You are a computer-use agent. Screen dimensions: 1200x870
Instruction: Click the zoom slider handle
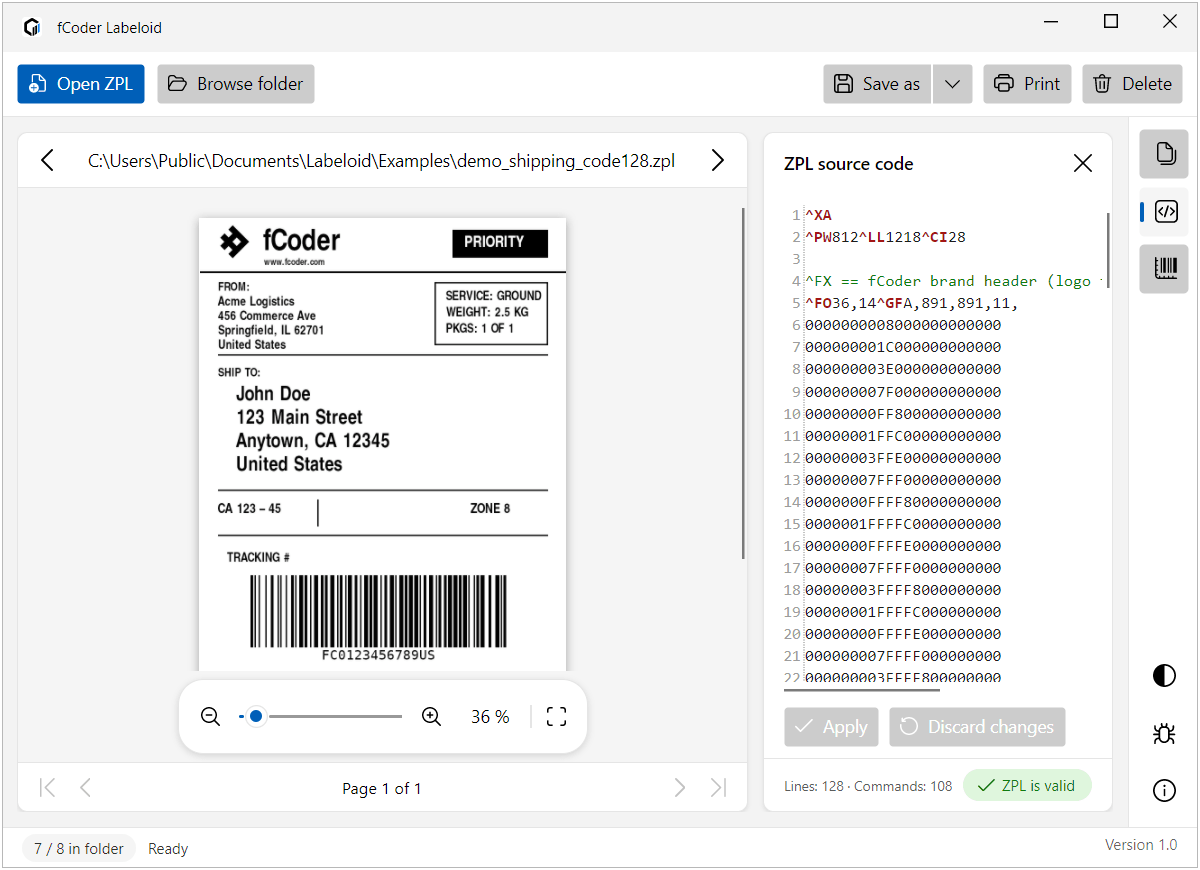pyautogui.click(x=256, y=716)
